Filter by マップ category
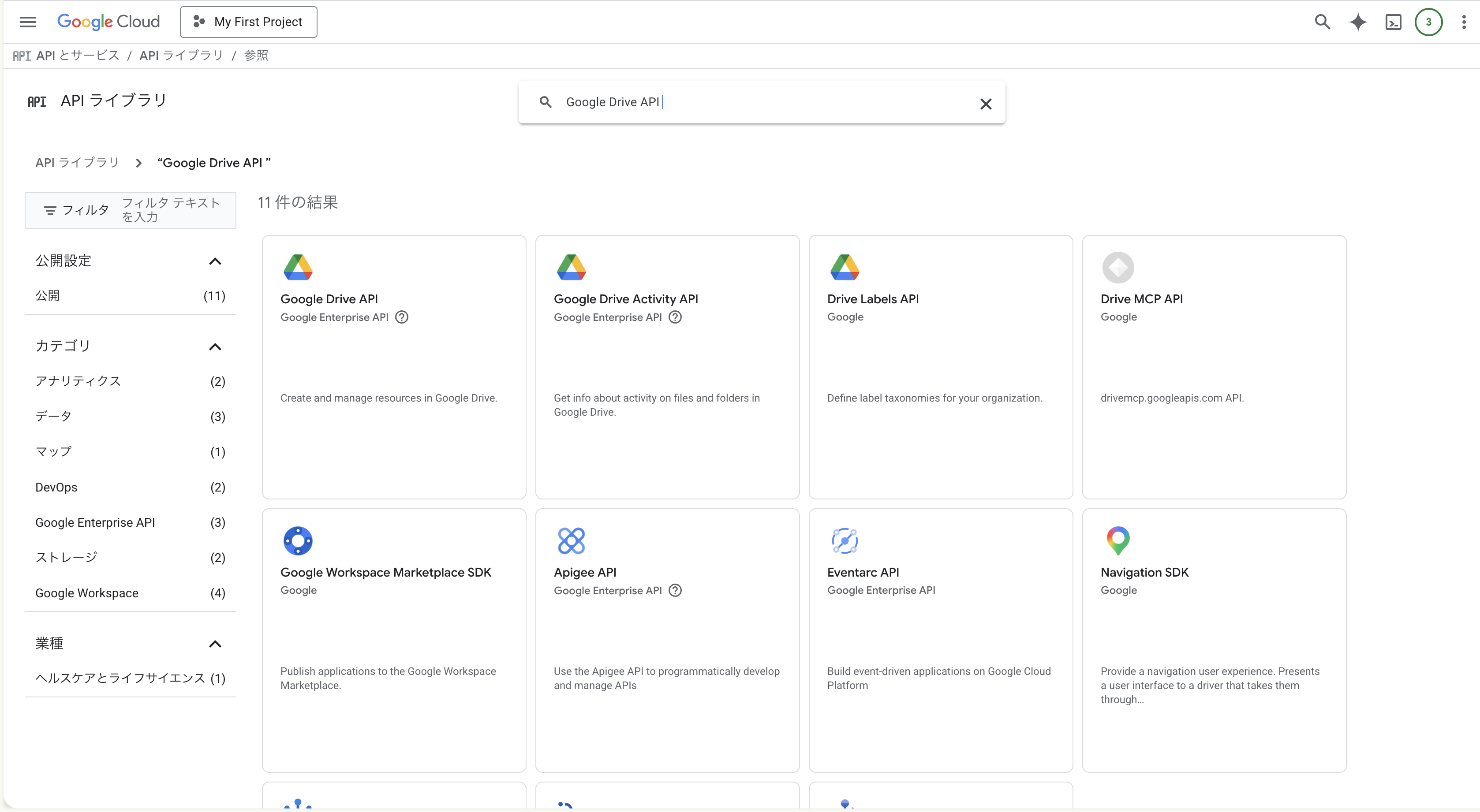Image resolution: width=1480 pixels, height=812 pixels. pos(131,452)
